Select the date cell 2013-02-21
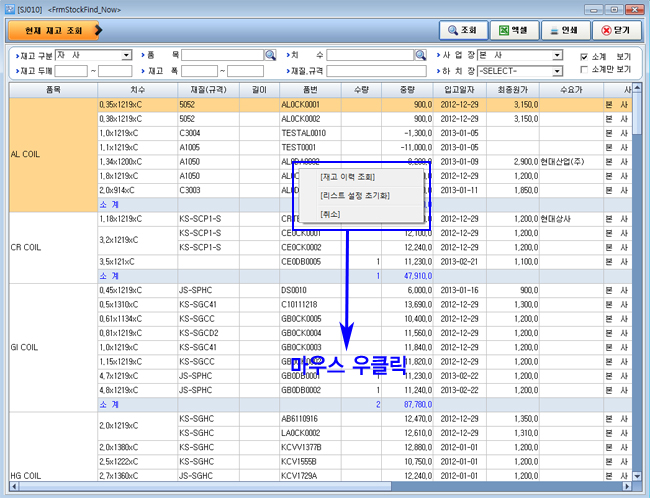 [460, 262]
